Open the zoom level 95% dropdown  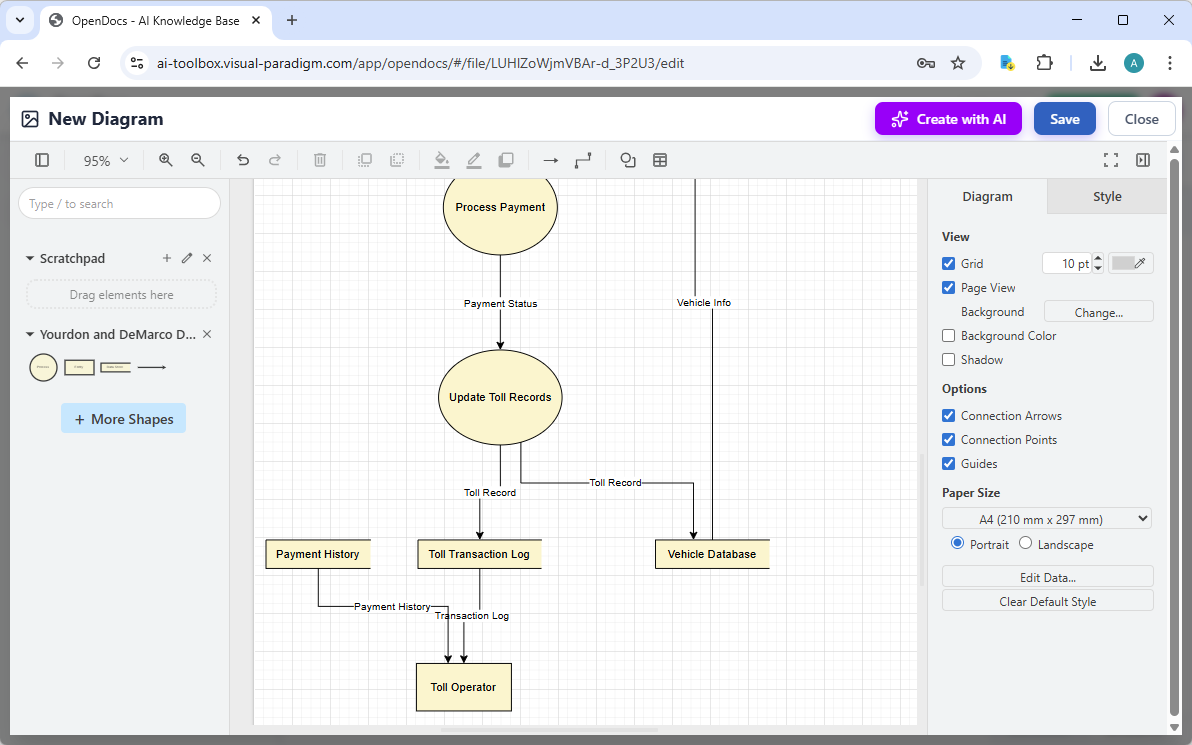[104, 160]
